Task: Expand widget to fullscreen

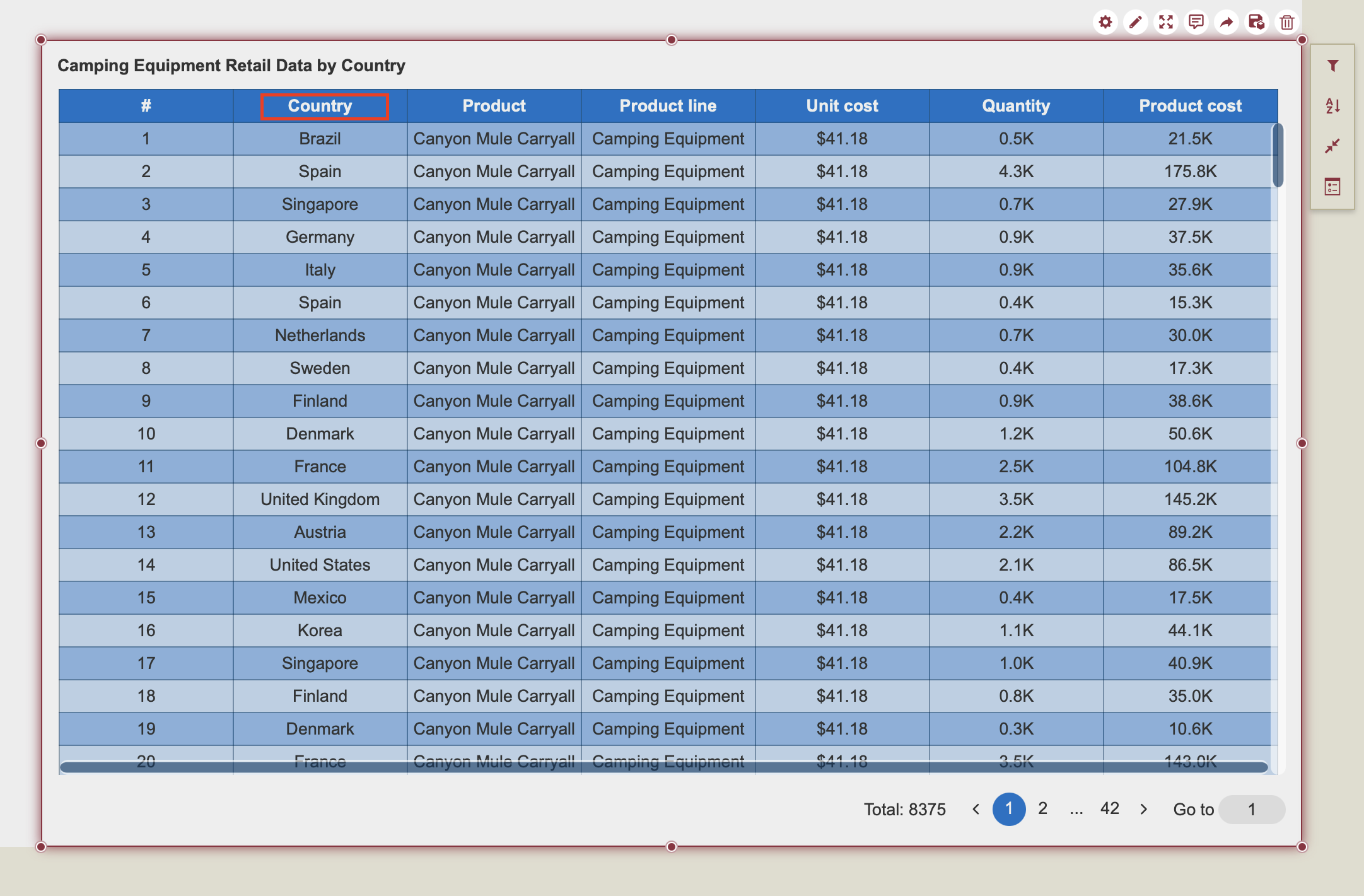Action: [x=1165, y=23]
